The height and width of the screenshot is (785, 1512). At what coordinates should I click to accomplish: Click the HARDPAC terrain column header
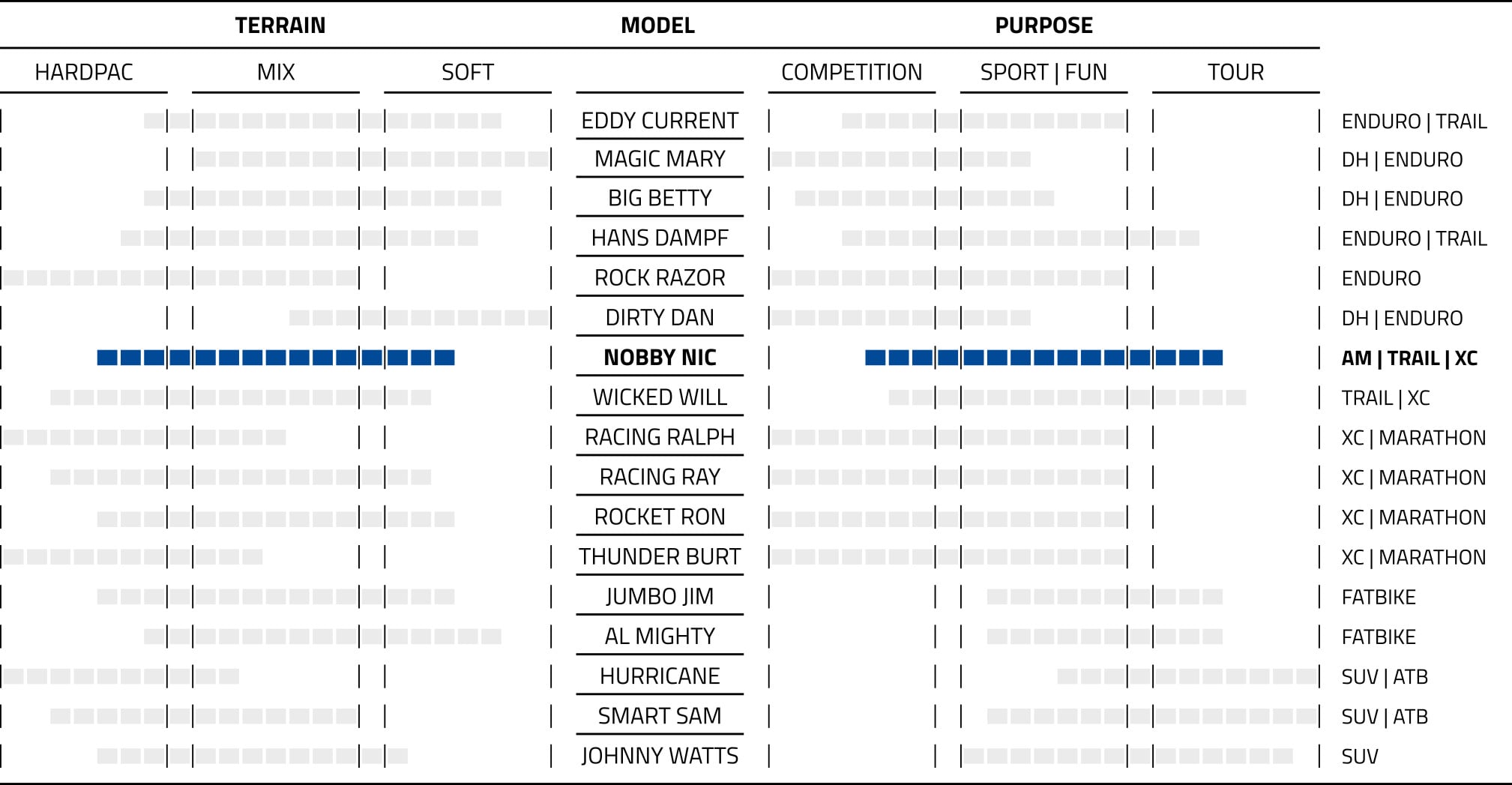84,72
